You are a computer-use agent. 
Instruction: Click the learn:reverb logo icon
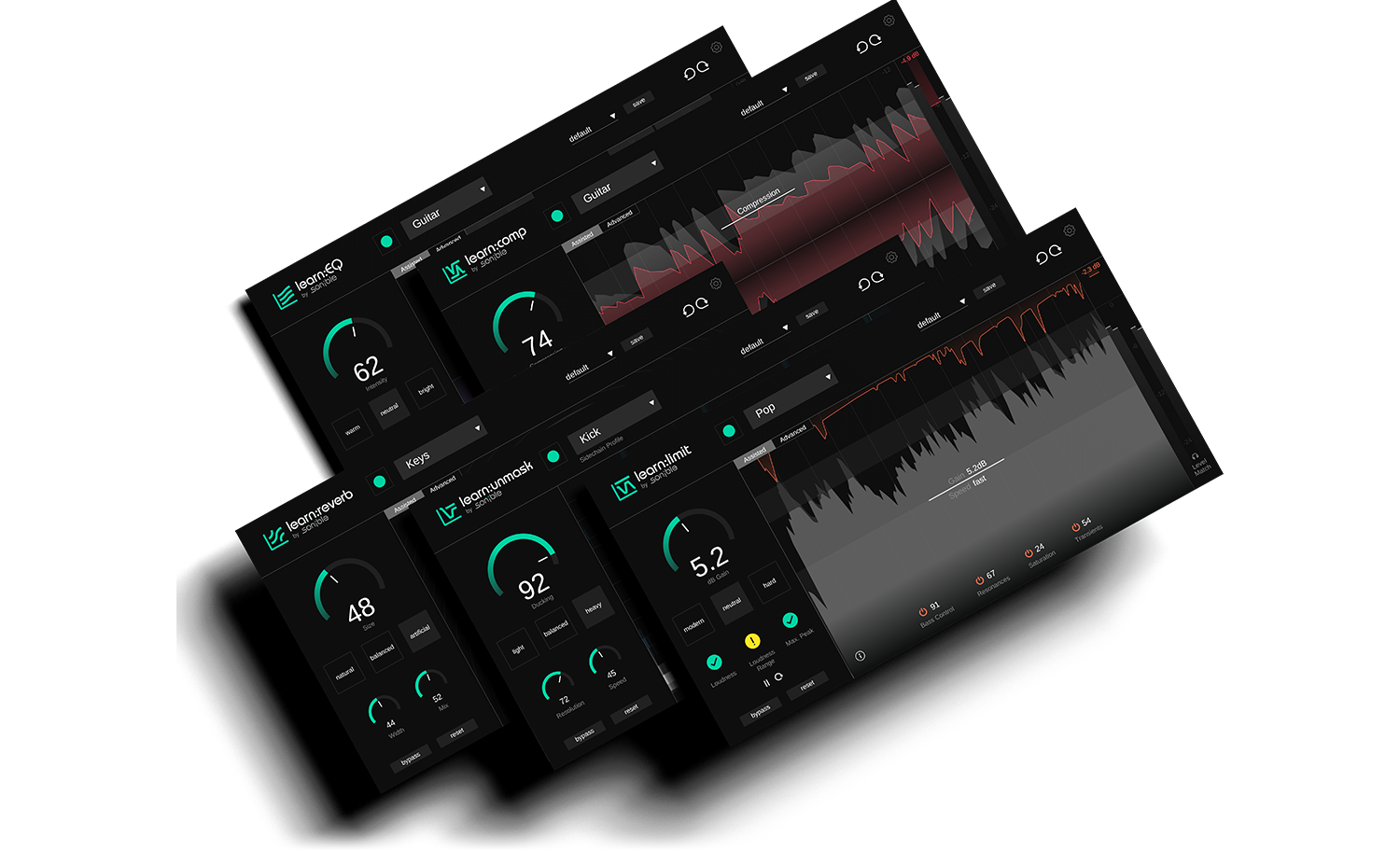(x=273, y=538)
